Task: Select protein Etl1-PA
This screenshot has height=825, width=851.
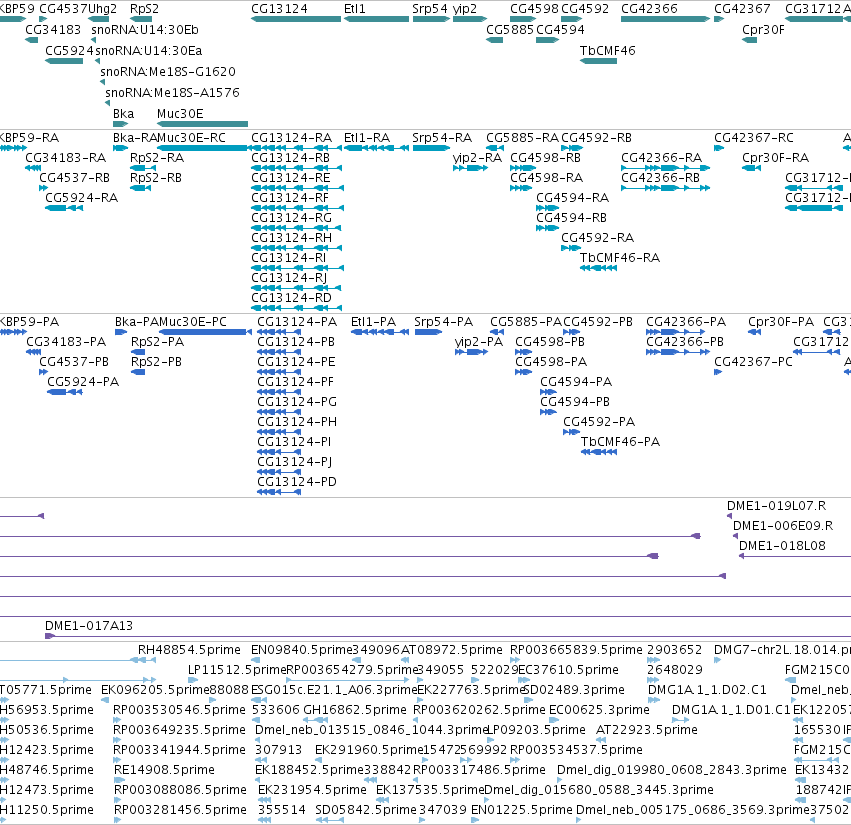Action: [x=380, y=332]
